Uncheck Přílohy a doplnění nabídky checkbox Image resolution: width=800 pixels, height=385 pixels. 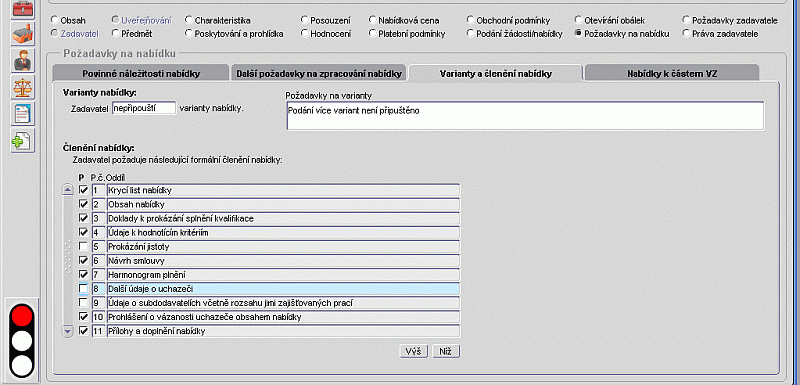click(x=84, y=331)
